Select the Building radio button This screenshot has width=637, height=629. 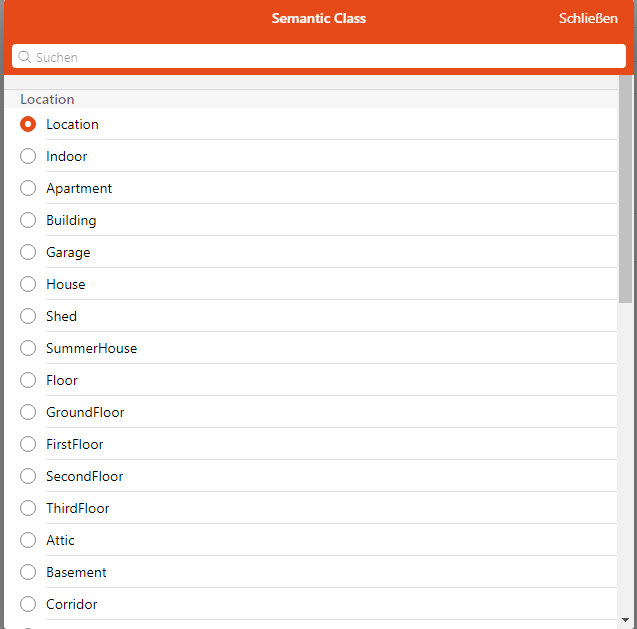point(28,220)
